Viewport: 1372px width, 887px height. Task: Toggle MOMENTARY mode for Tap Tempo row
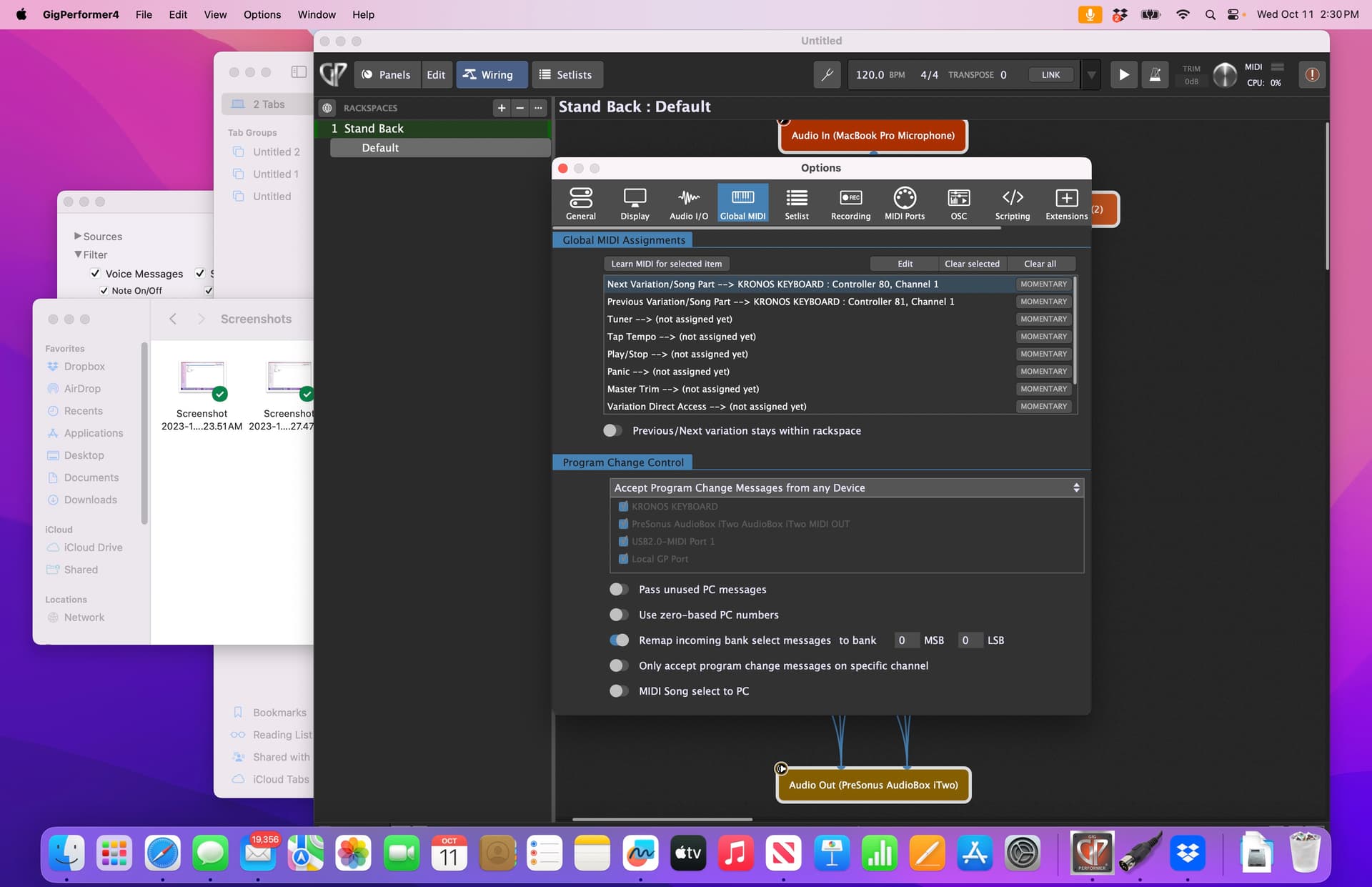click(x=1043, y=336)
